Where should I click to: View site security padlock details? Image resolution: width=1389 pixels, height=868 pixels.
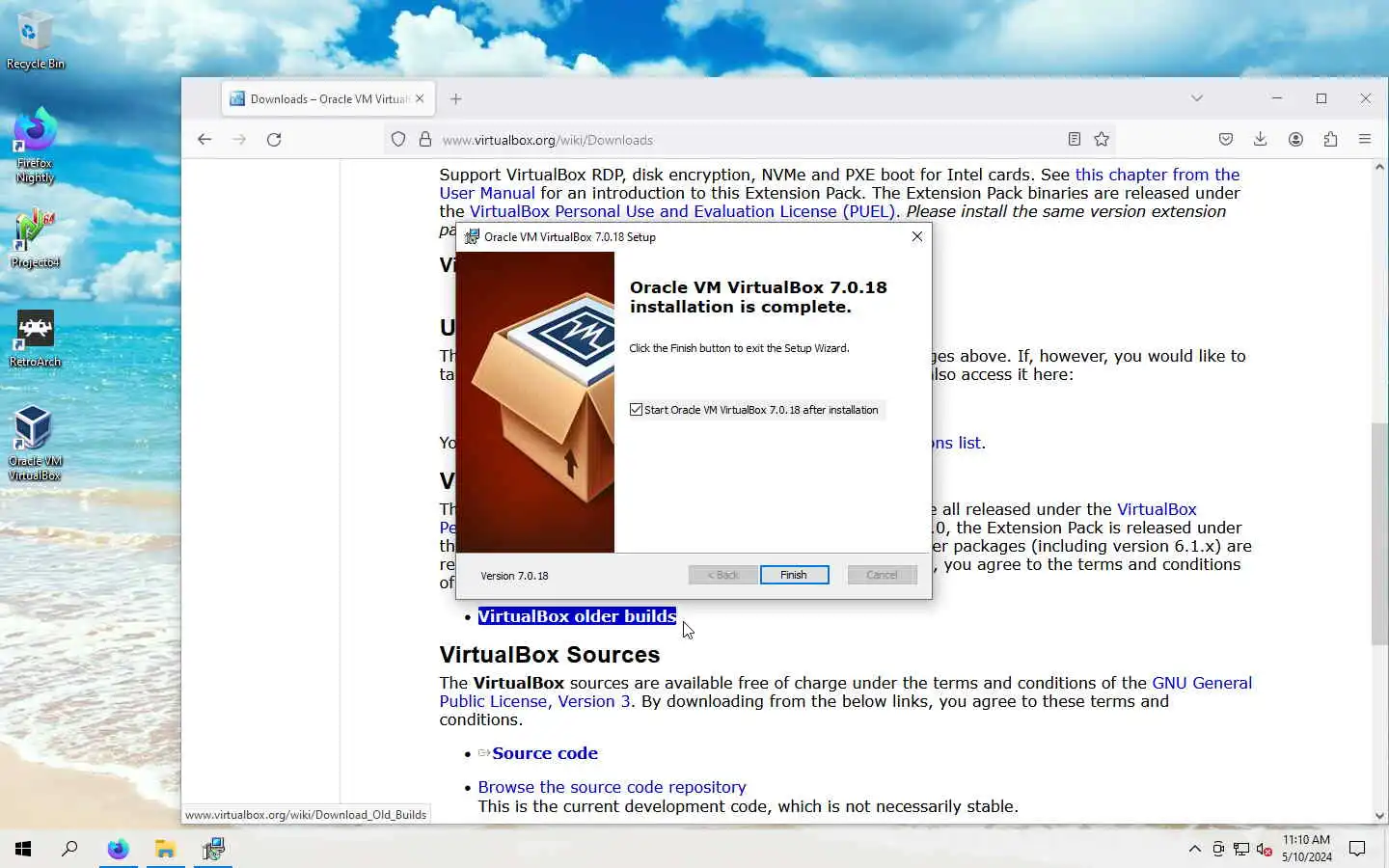425,140
